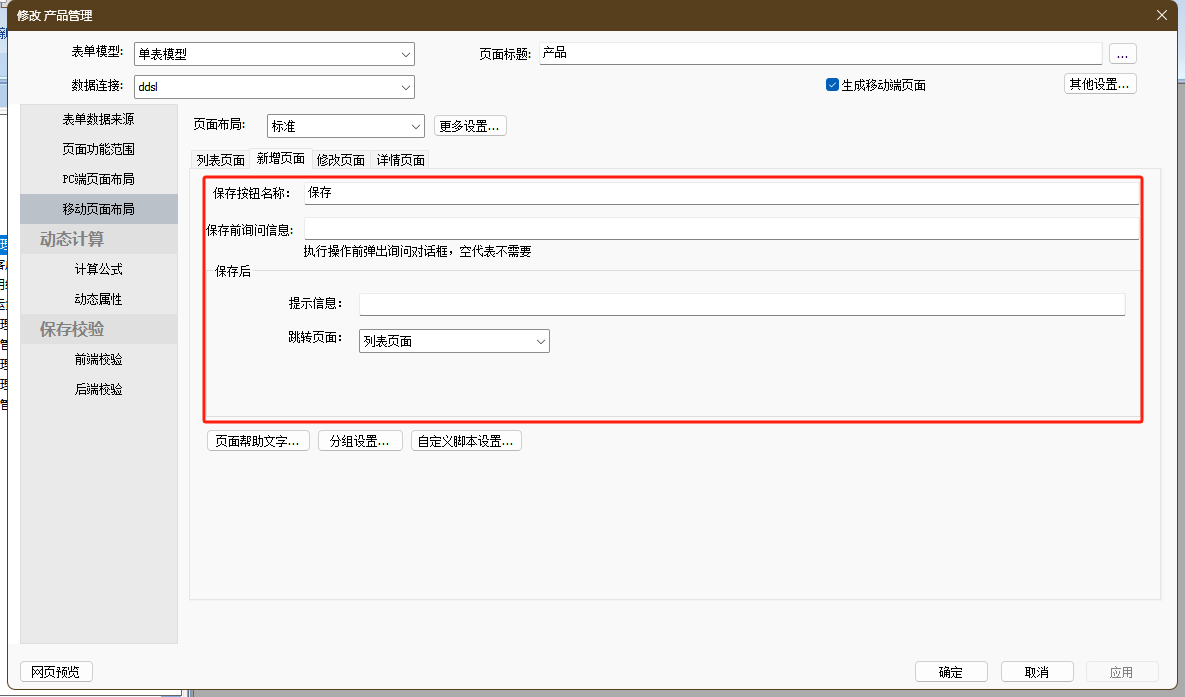1185x697 pixels.
Task: Expand the 表单模型 dropdown
Action: tap(405, 54)
